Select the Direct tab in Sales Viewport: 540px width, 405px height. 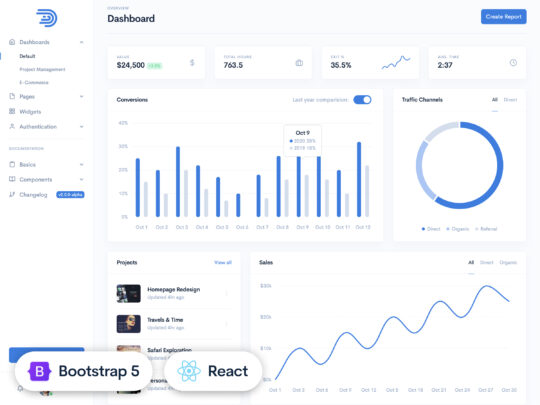(x=487, y=262)
